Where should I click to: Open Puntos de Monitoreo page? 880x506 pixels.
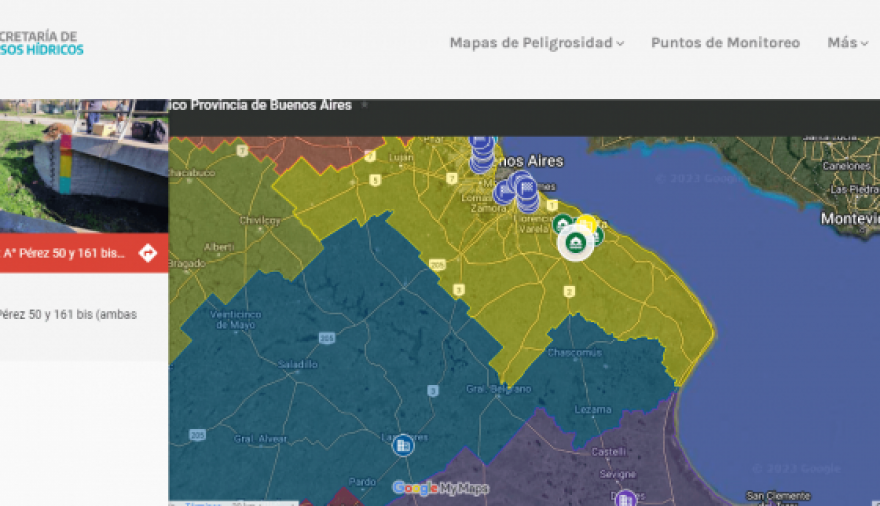click(725, 43)
